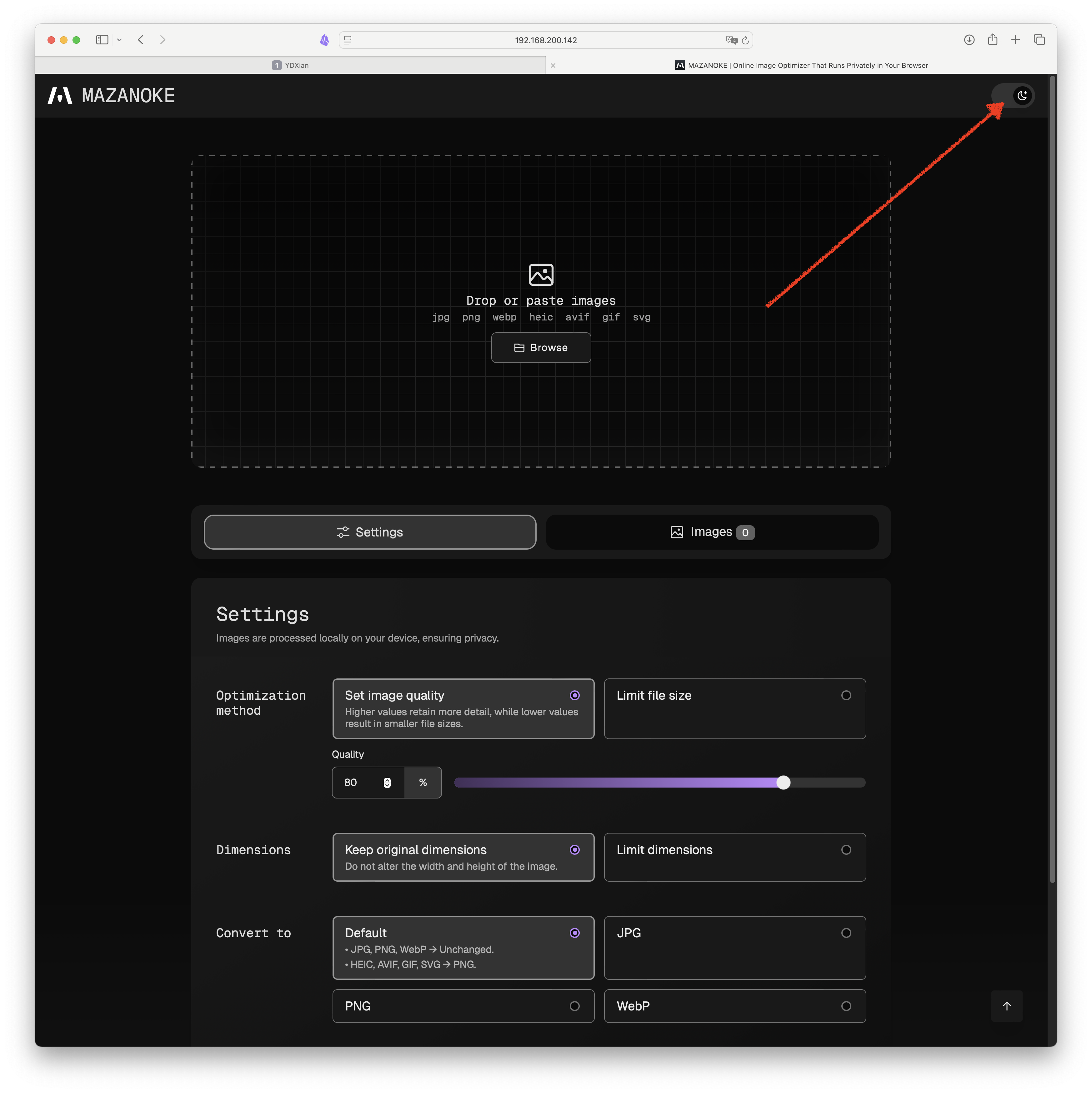Expand the sidebar dropdown chevron
The width and height of the screenshot is (1092, 1093).
click(x=119, y=40)
